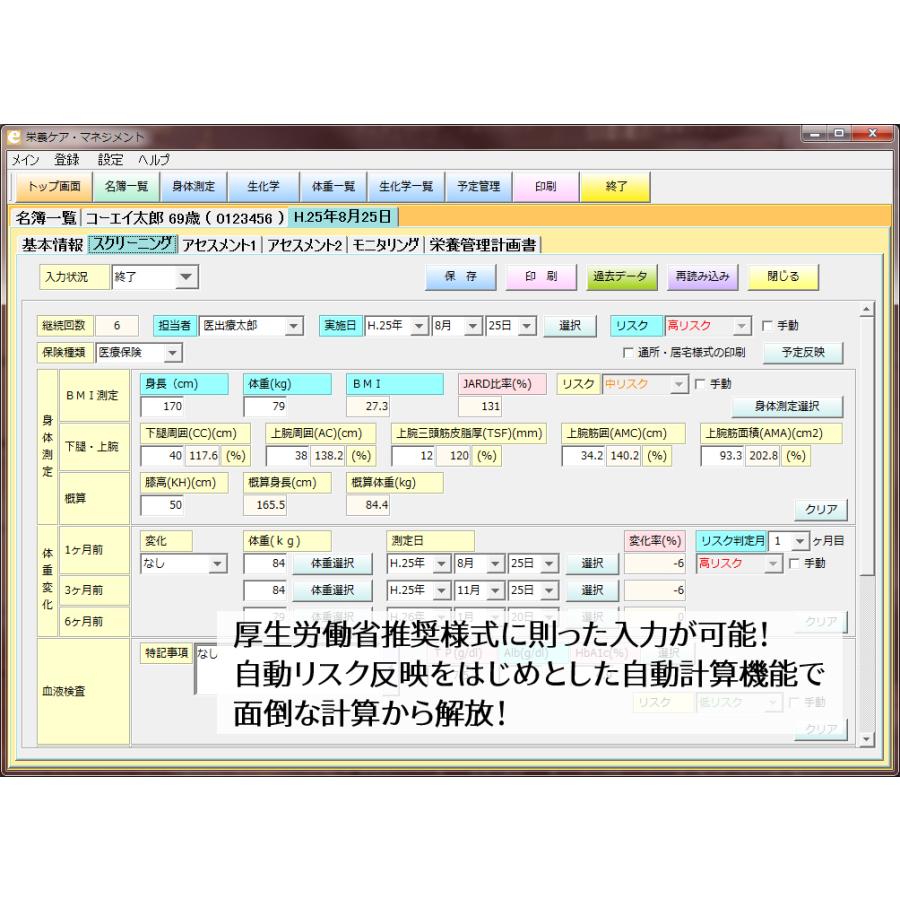Viewport: 900px width, 900px height.
Task: Click the 予定管理 toolbar button
Action: coord(475,185)
